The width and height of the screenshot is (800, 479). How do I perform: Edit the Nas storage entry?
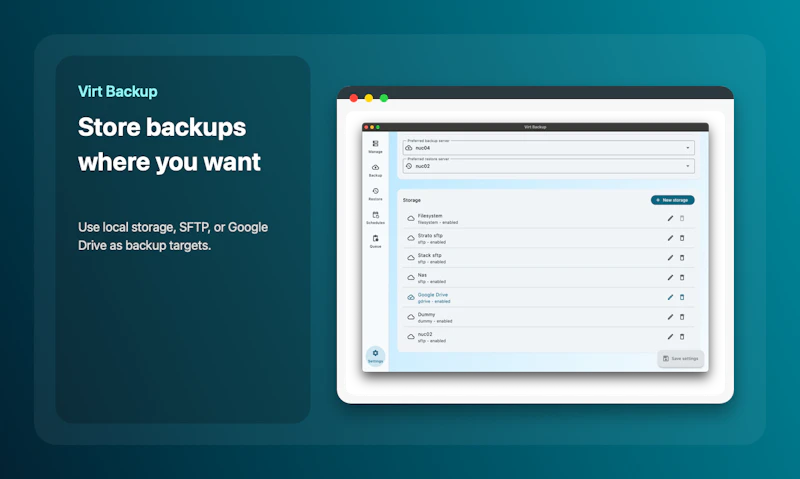tap(670, 278)
